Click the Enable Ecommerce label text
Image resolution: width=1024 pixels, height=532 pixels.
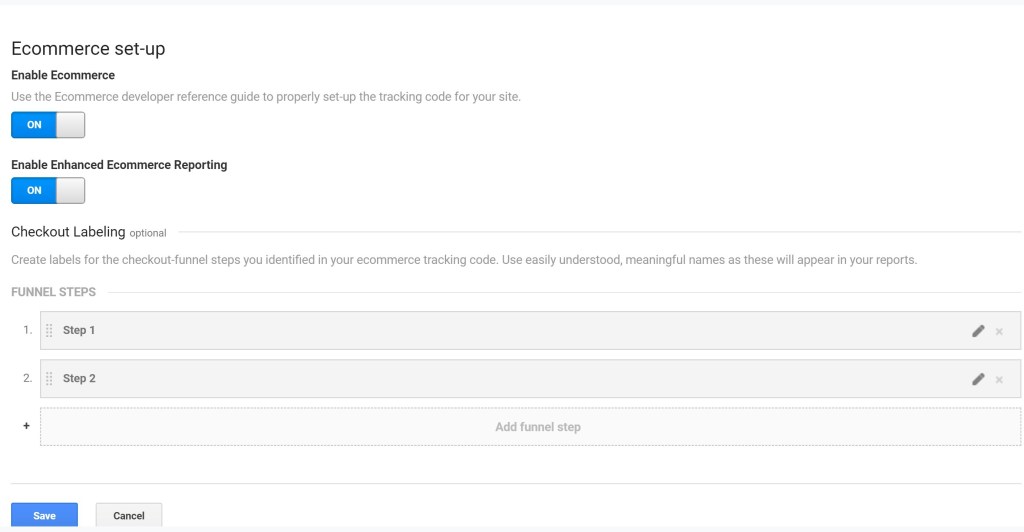63,75
